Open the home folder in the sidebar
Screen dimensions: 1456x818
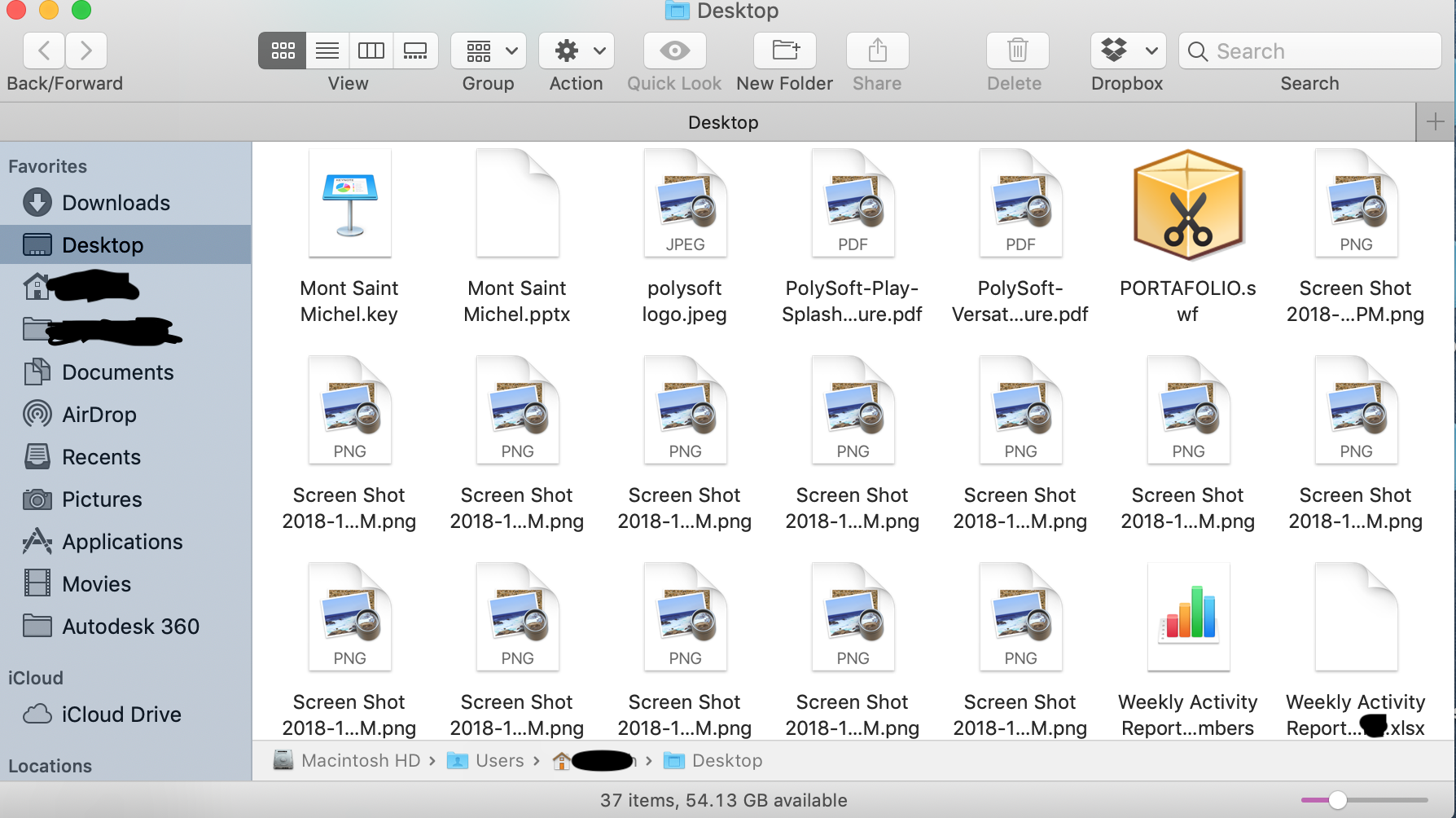point(125,287)
